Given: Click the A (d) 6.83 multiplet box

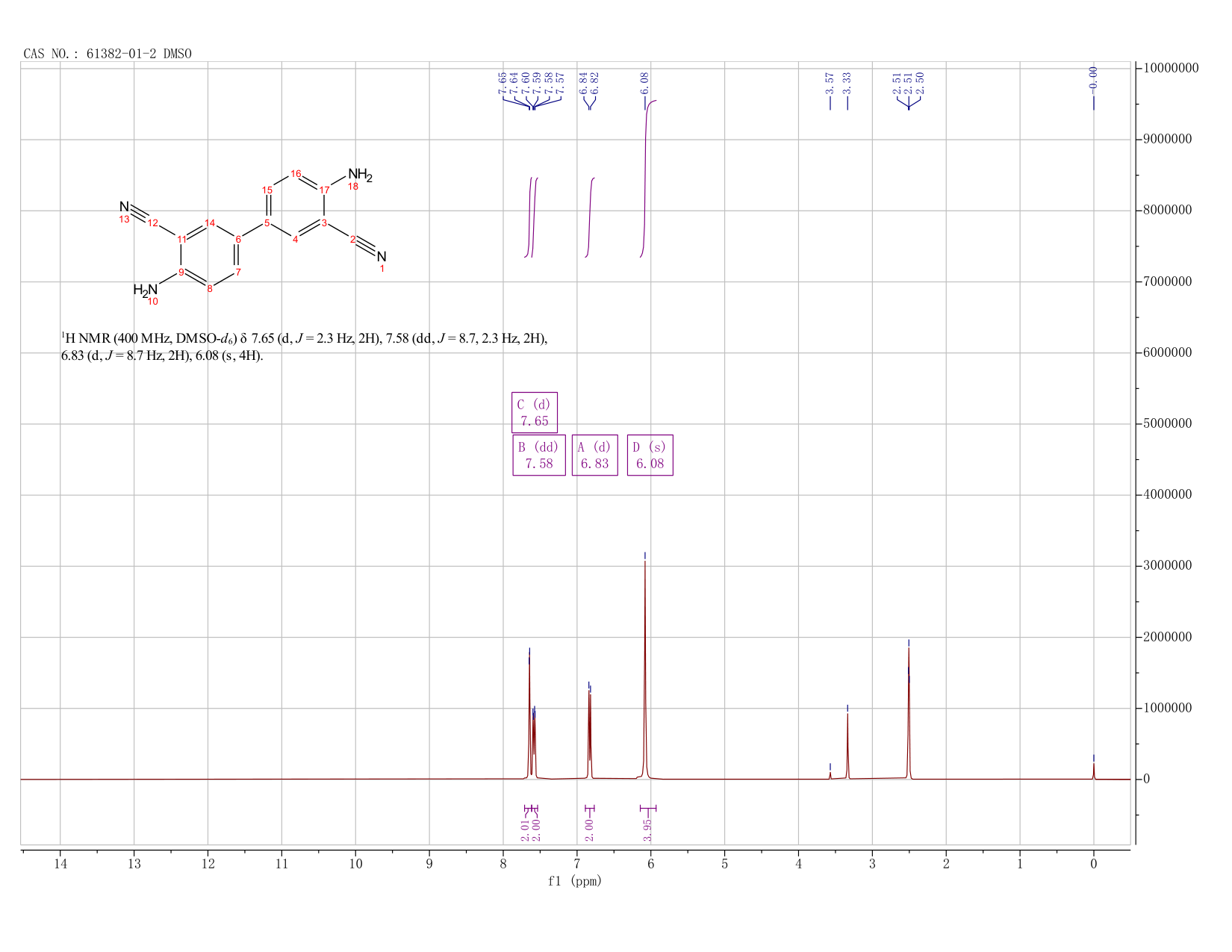Looking at the screenshot, I should pos(595,455).
